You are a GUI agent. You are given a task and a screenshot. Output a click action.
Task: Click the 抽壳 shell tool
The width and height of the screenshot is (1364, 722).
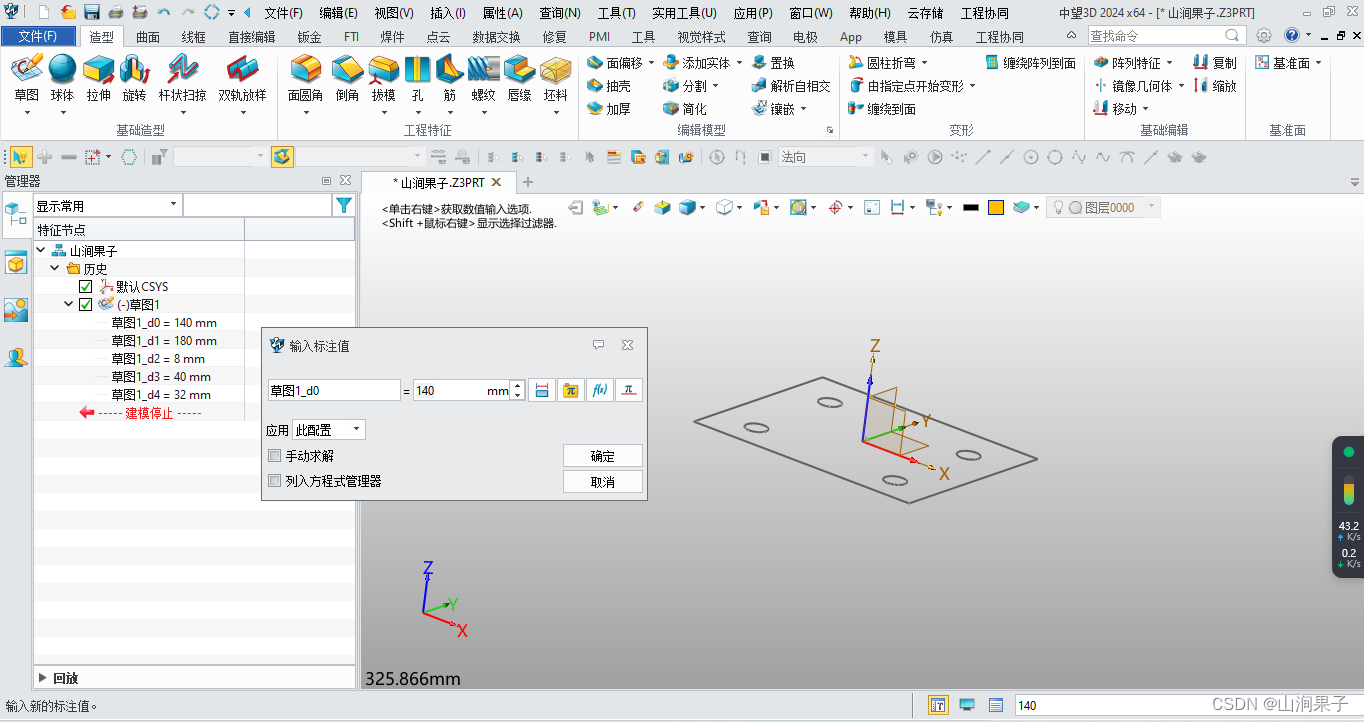(x=609, y=86)
